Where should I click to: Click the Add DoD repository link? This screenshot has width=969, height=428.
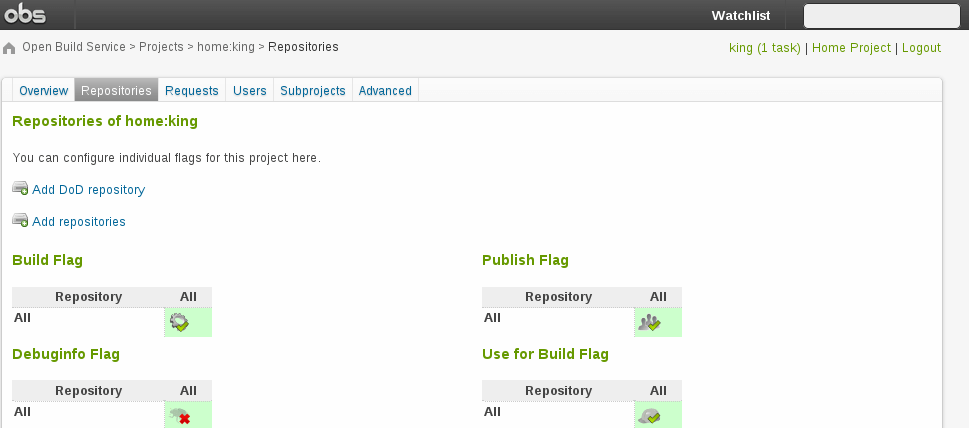coord(88,189)
